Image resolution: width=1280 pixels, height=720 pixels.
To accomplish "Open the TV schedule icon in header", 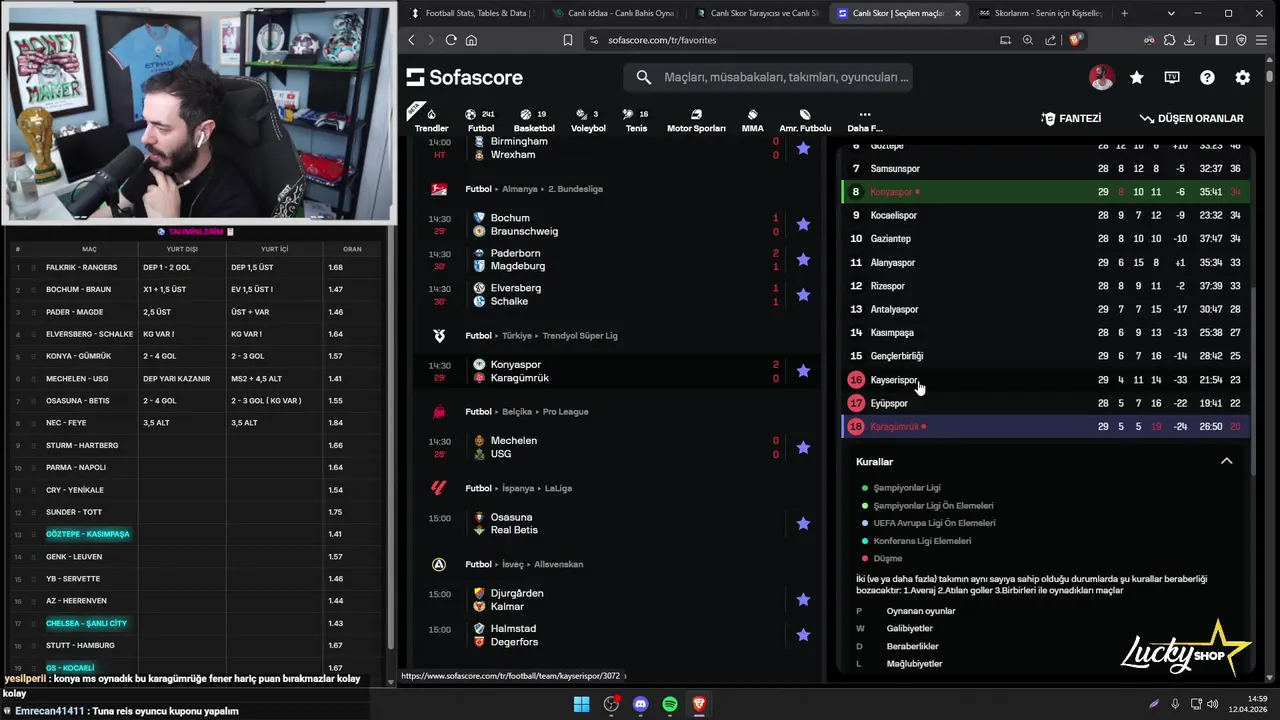I will click(x=1172, y=77).
